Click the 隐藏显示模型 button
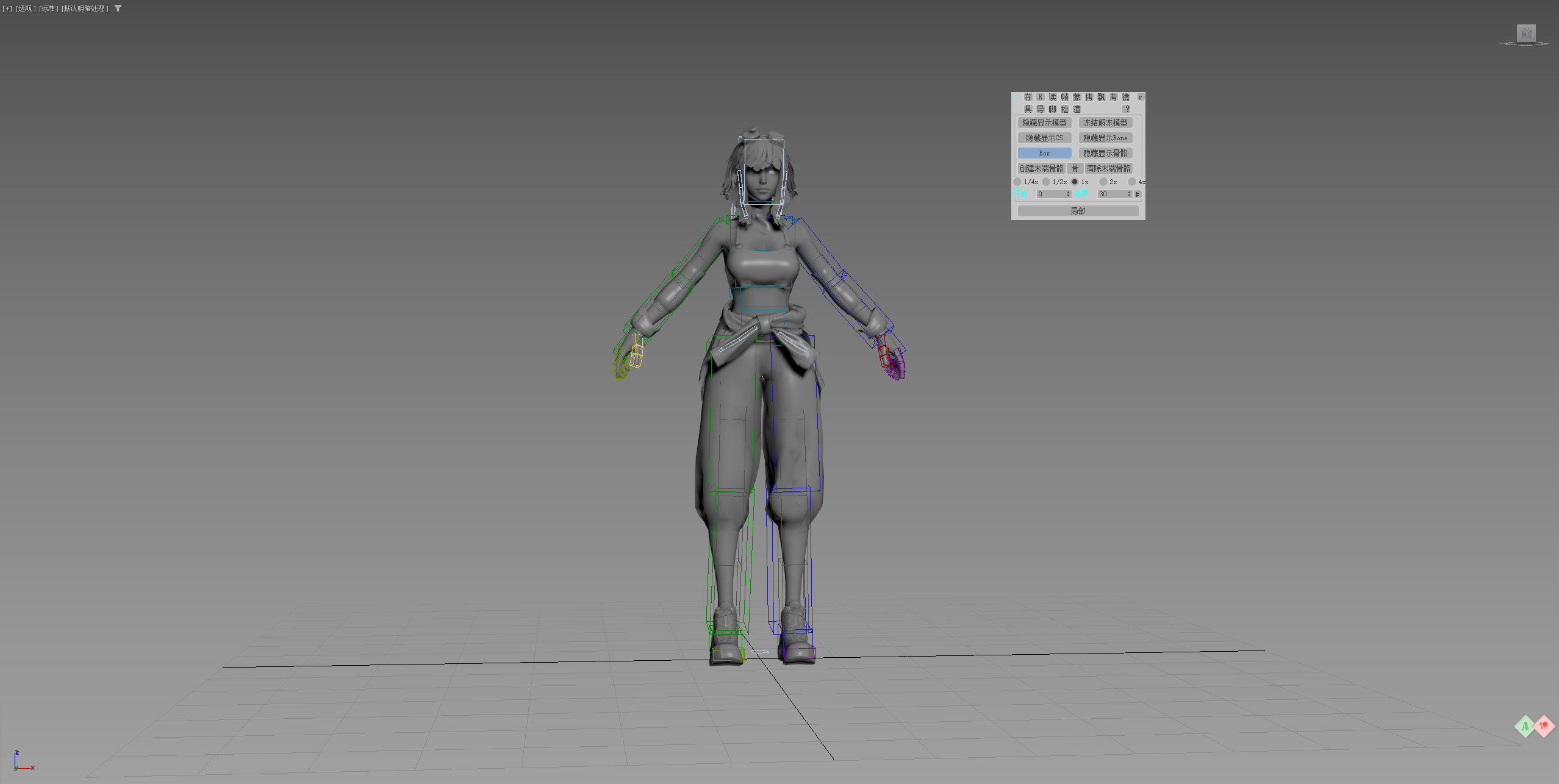 point(1044,123)
